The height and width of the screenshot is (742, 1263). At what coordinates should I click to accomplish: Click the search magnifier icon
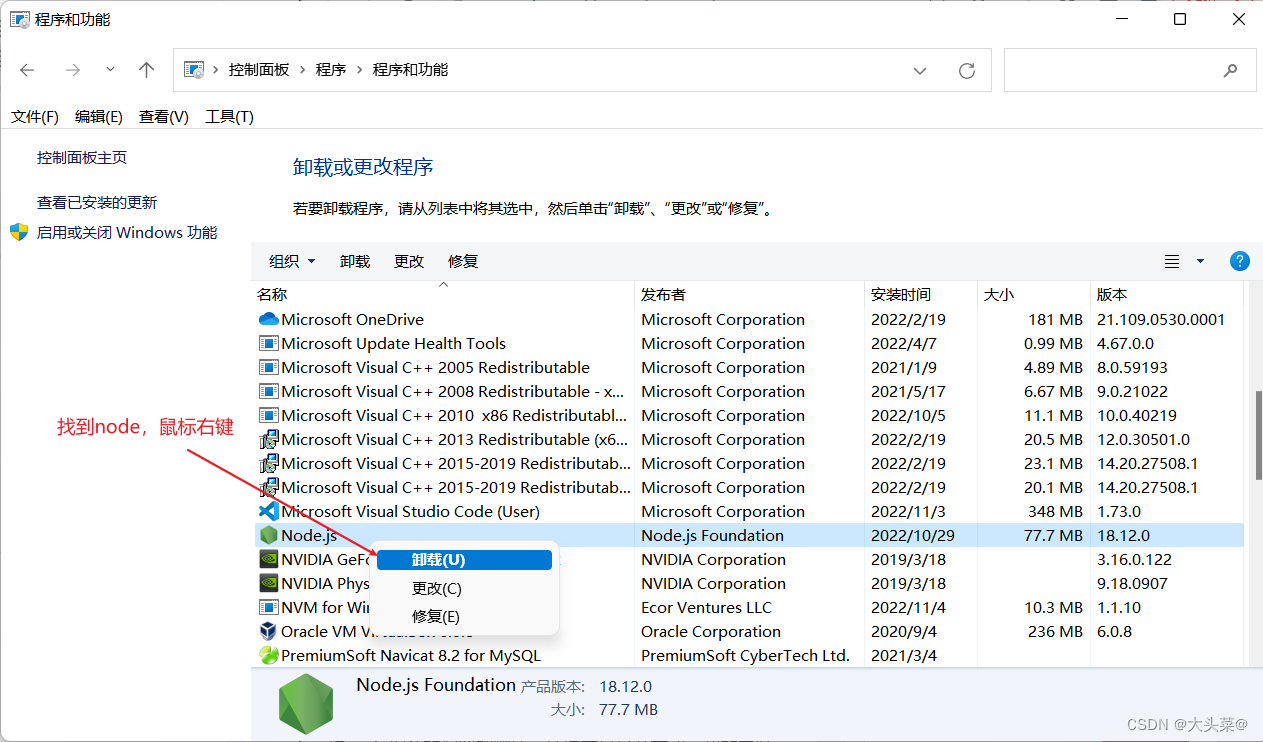[x=1230, y=70]
